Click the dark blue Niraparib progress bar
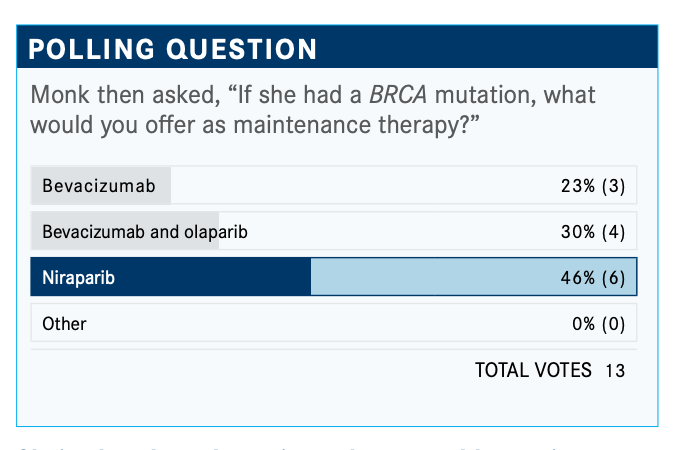Viewport: 678px width, 450px height. (171, 277)
